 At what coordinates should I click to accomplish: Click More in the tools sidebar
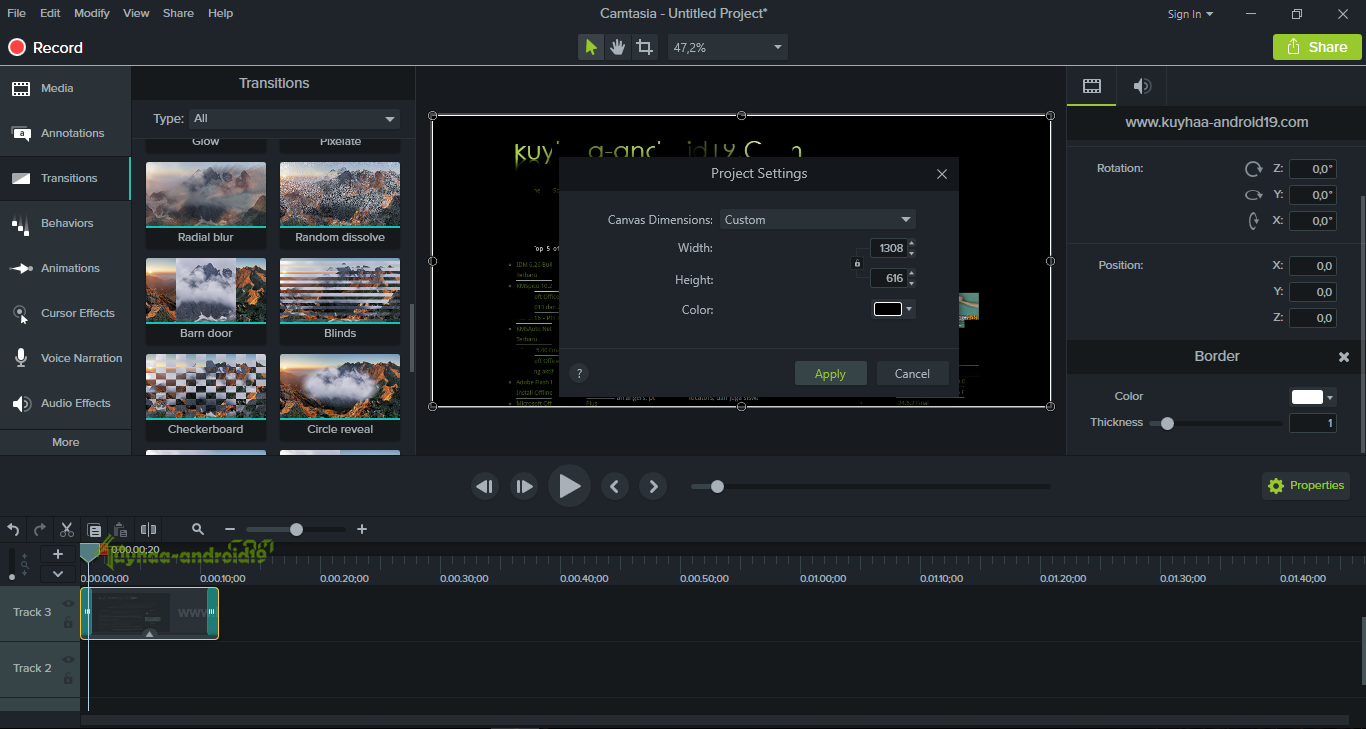pyautogui.click(x=65, y=442)
